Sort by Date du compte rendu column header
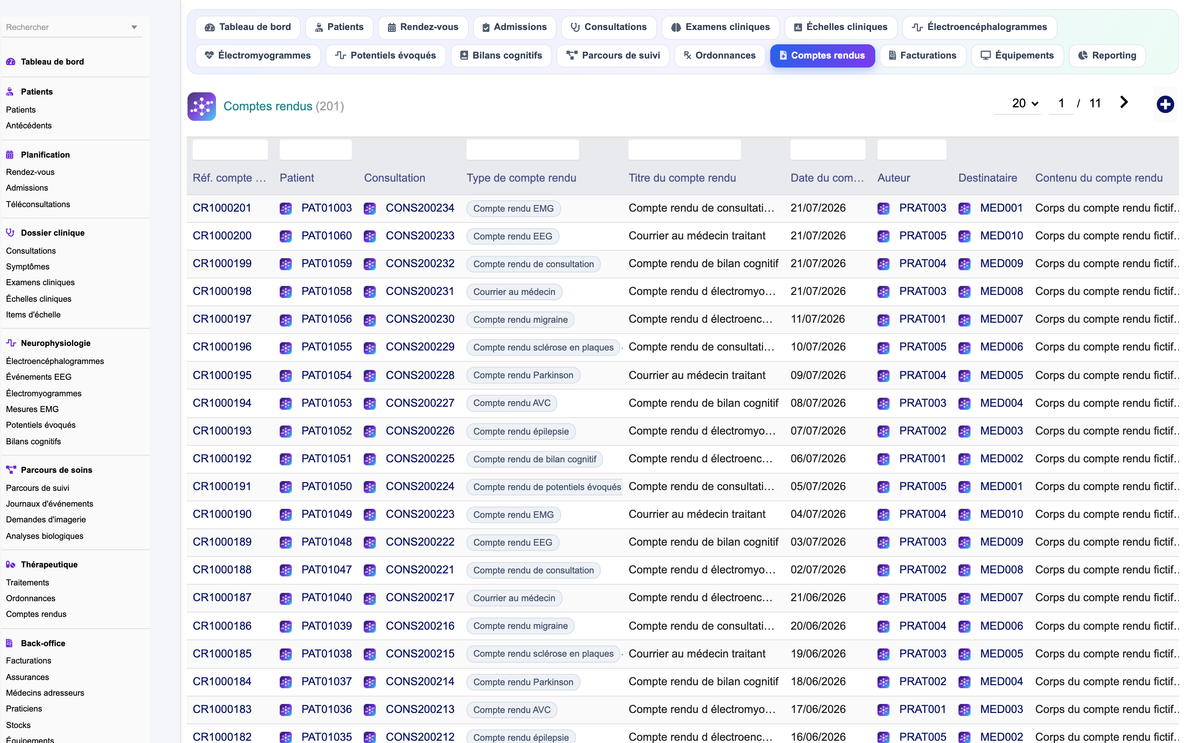This screenshot has height=743, width=1200. pos(827,178)
